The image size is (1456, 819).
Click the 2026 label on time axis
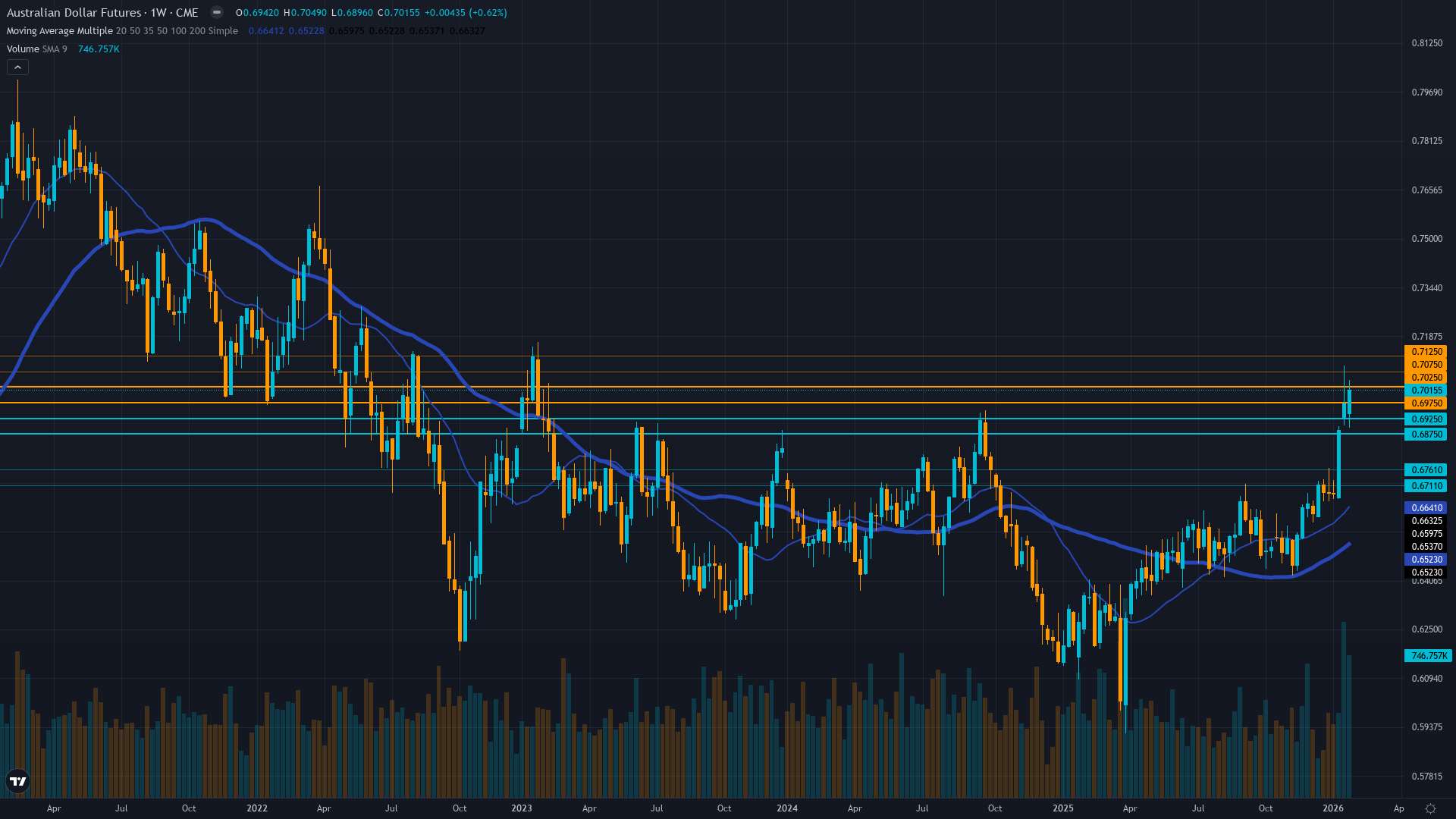point(1333,808)
